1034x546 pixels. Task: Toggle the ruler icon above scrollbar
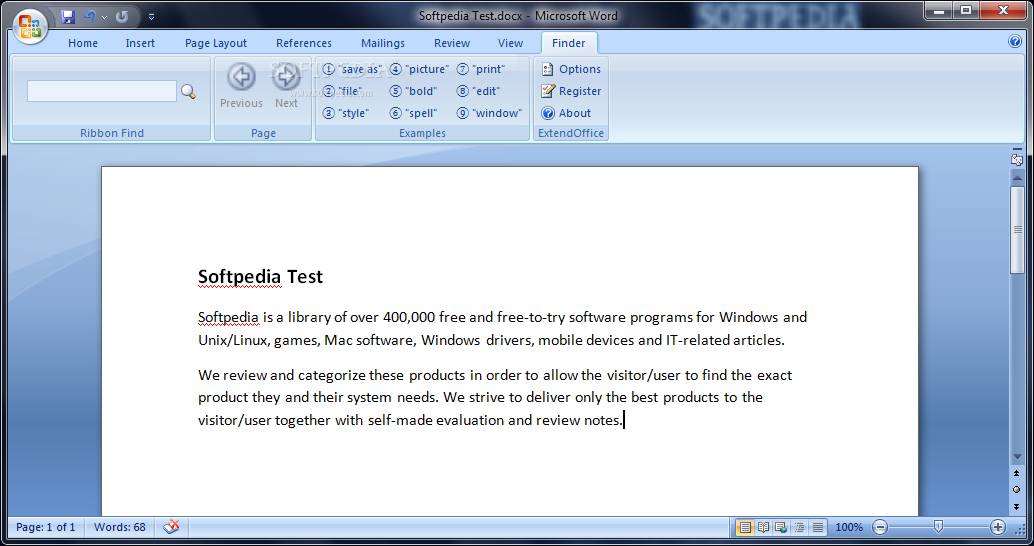1016,158
